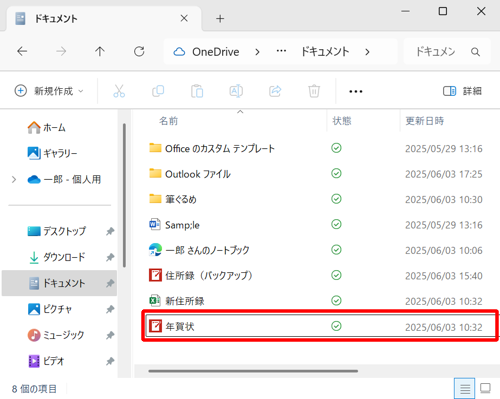Viewport: 500px width, 399px height.
Task: Click the pin icon next to ダウンロード
Action: (110, 257)
